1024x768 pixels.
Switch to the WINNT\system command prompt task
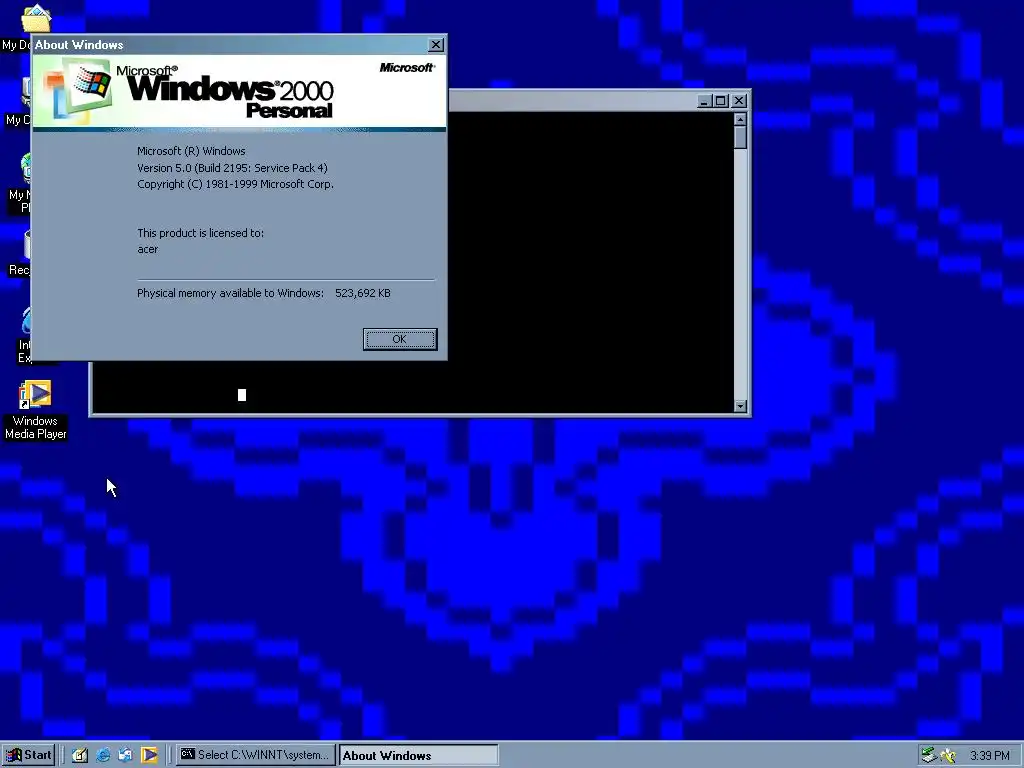[x=255, y=755]
